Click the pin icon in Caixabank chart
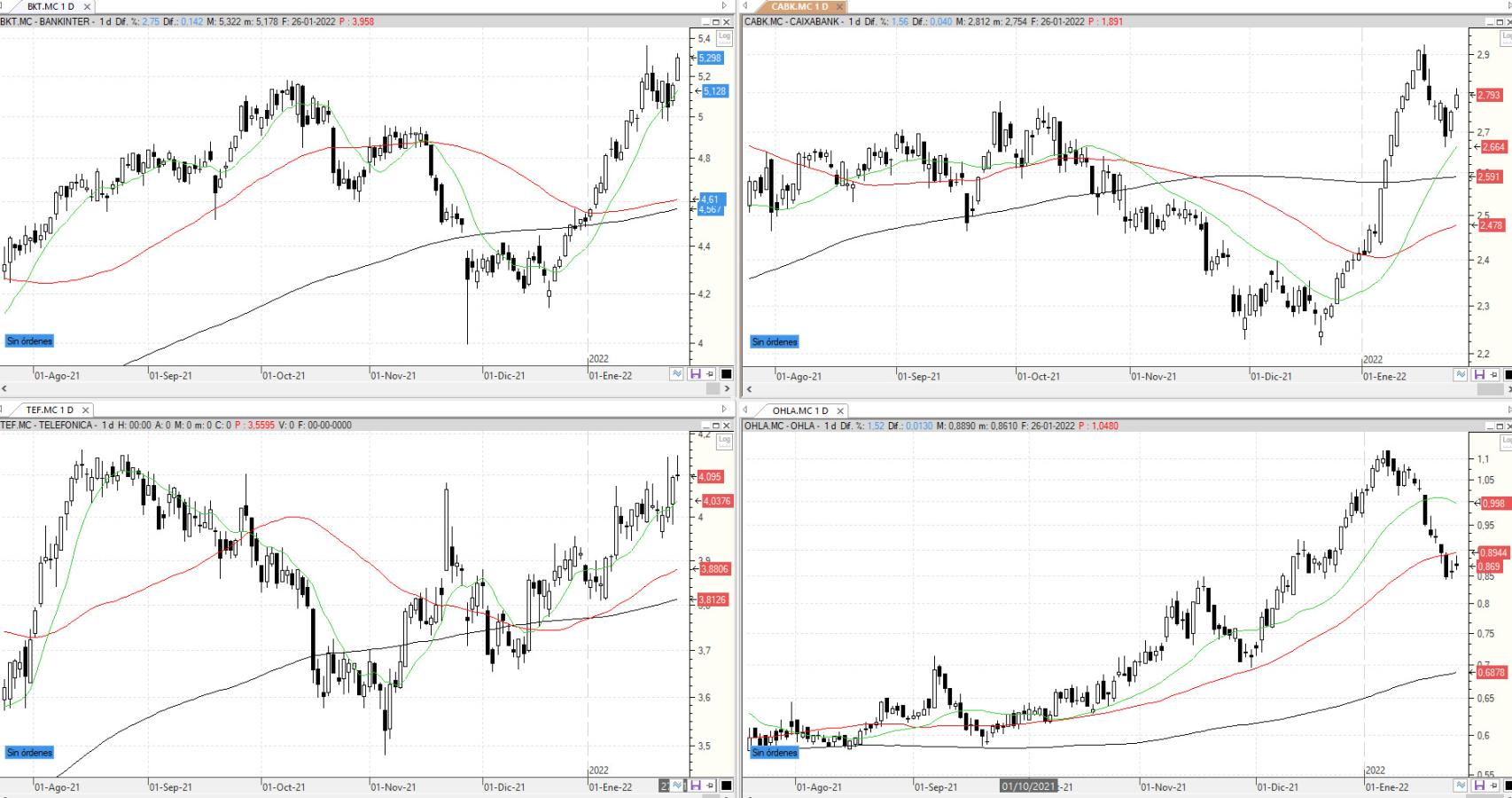1512x798 pixels. click(x=1494, y=375)
